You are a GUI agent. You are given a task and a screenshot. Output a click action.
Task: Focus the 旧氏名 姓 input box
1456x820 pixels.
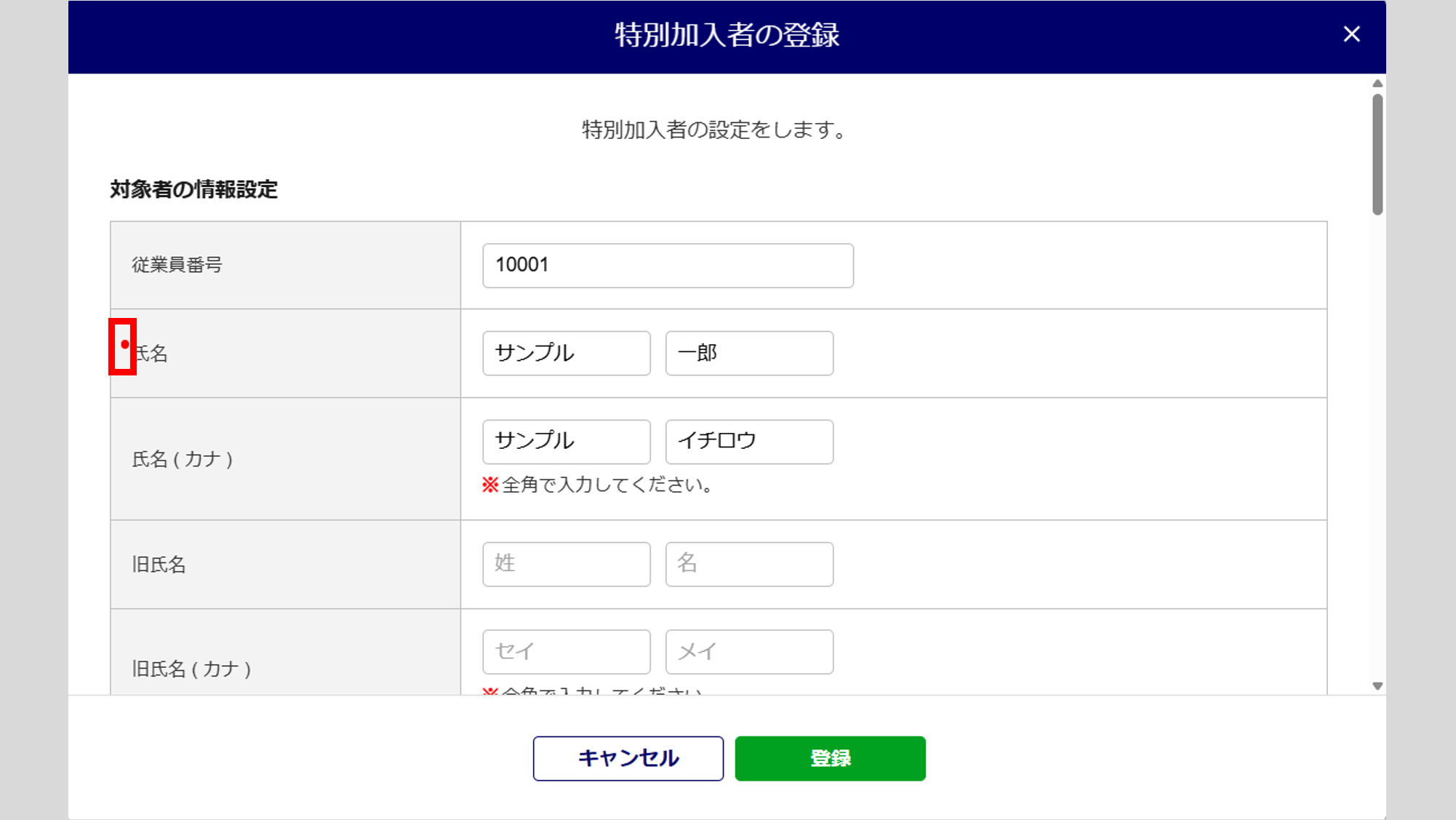tap(566, 564)
